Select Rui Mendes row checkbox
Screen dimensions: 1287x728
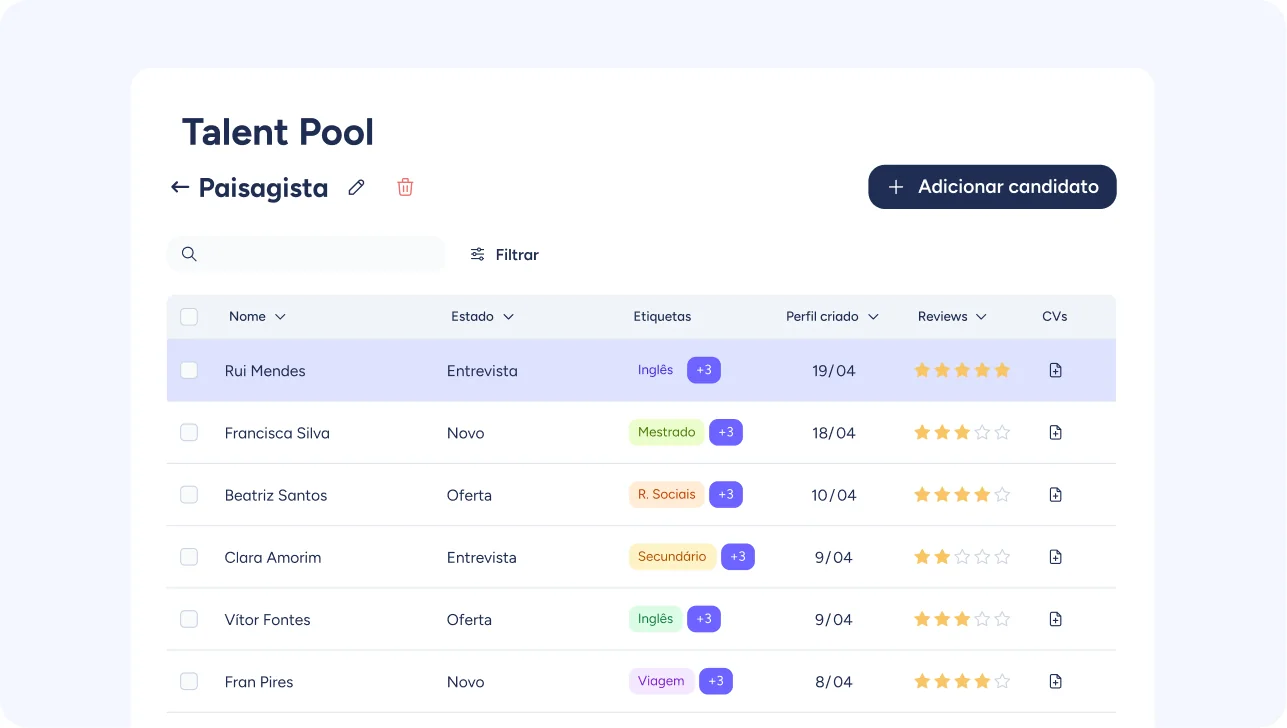(x=189, y=370)
